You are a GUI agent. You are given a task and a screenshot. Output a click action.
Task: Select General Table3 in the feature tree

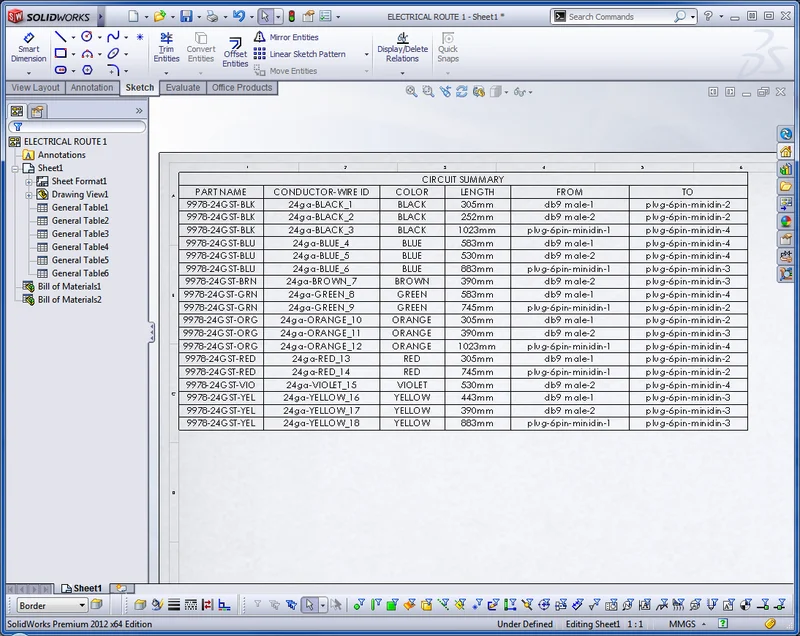80,234
